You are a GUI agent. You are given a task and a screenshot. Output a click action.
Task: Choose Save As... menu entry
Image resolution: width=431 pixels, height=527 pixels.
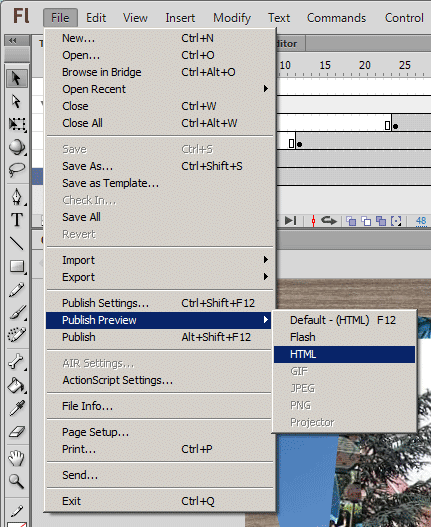(159, 166)
